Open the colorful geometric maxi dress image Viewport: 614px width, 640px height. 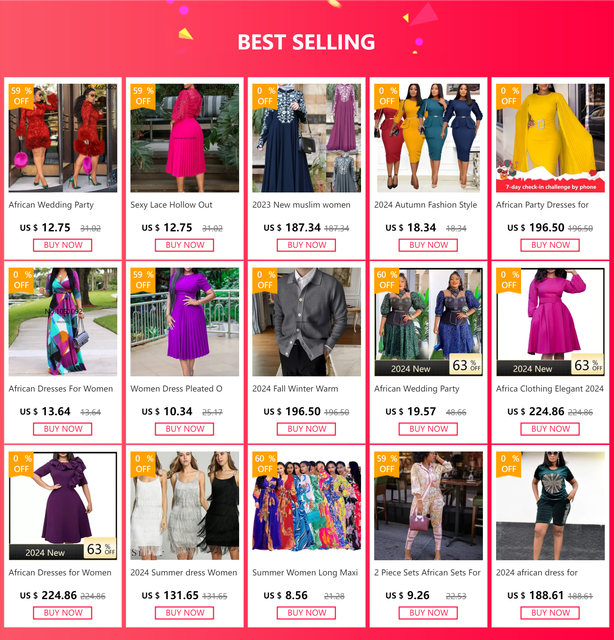pyautogui.click(x=62, y=322)
